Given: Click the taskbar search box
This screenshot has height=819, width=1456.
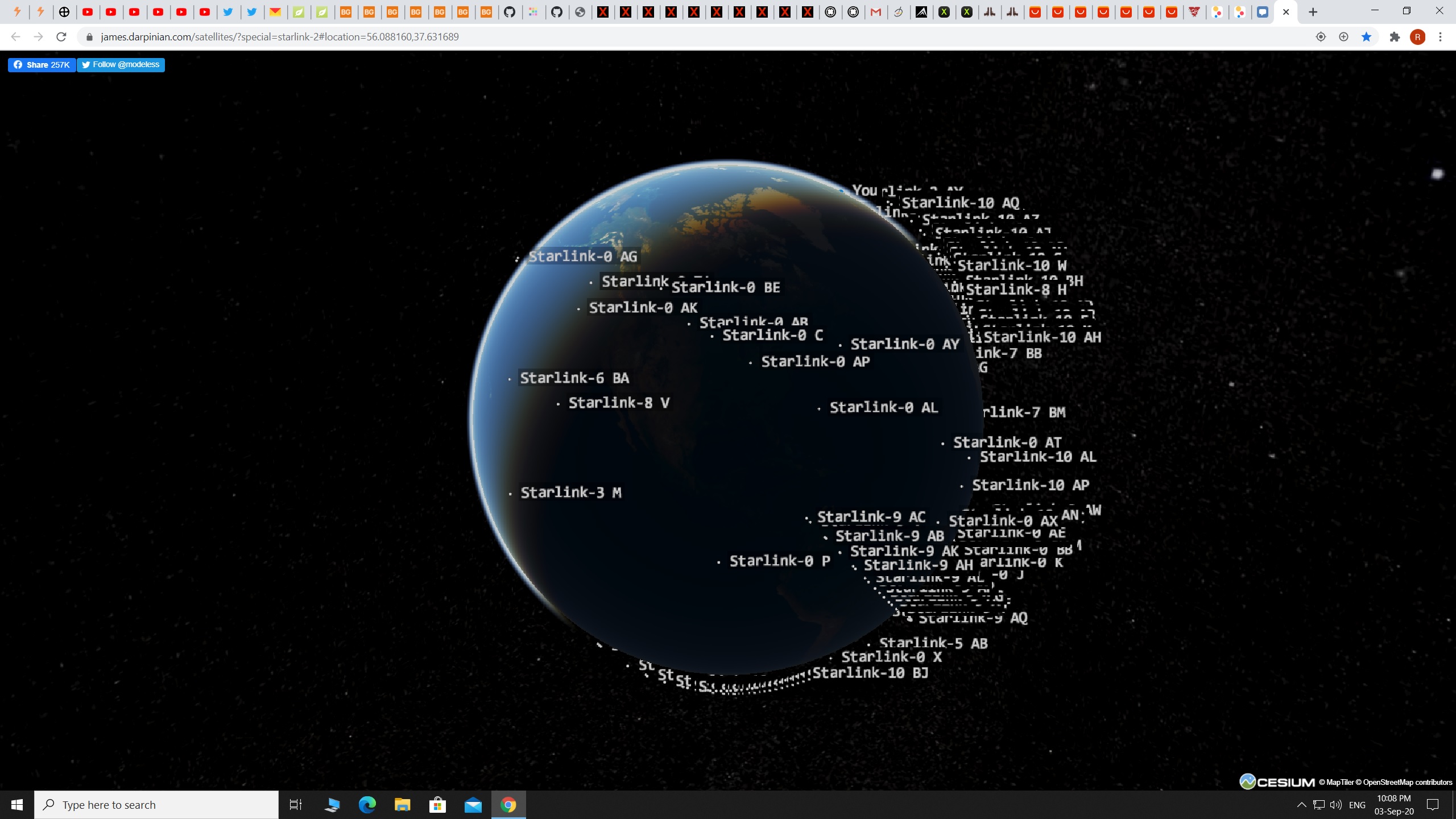Looking at the screenshot, I should [156, 805].
